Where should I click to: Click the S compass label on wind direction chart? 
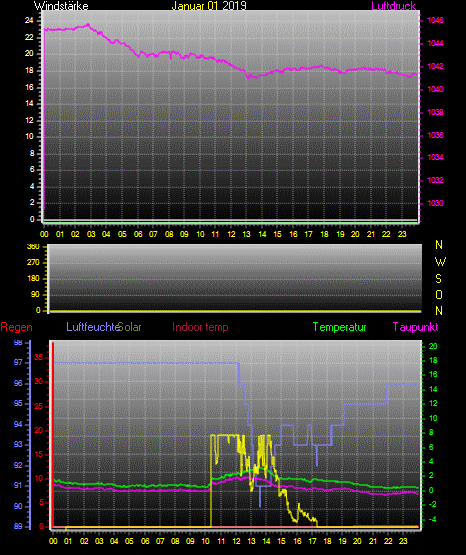(x=438, y=279)
